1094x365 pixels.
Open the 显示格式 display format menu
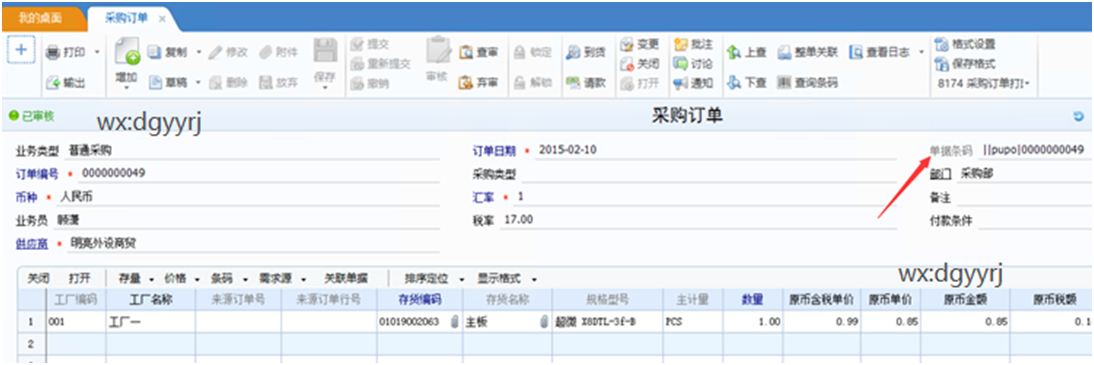click(x=507, y=278)
